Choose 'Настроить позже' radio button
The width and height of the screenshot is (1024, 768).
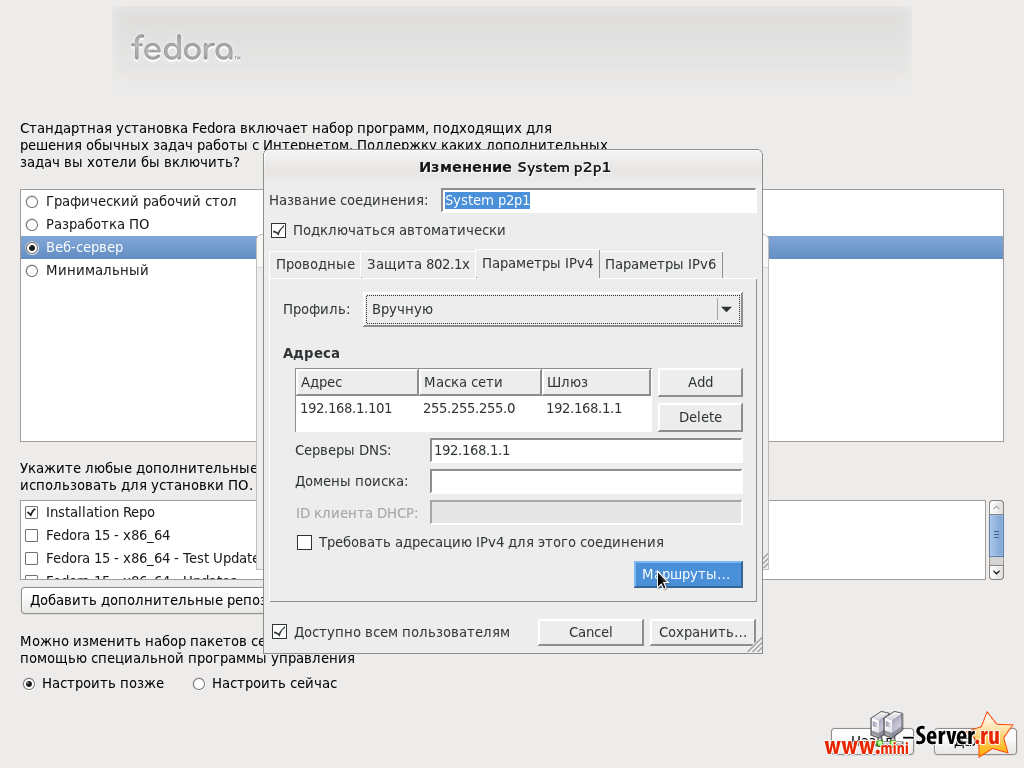tap(29, 684)
